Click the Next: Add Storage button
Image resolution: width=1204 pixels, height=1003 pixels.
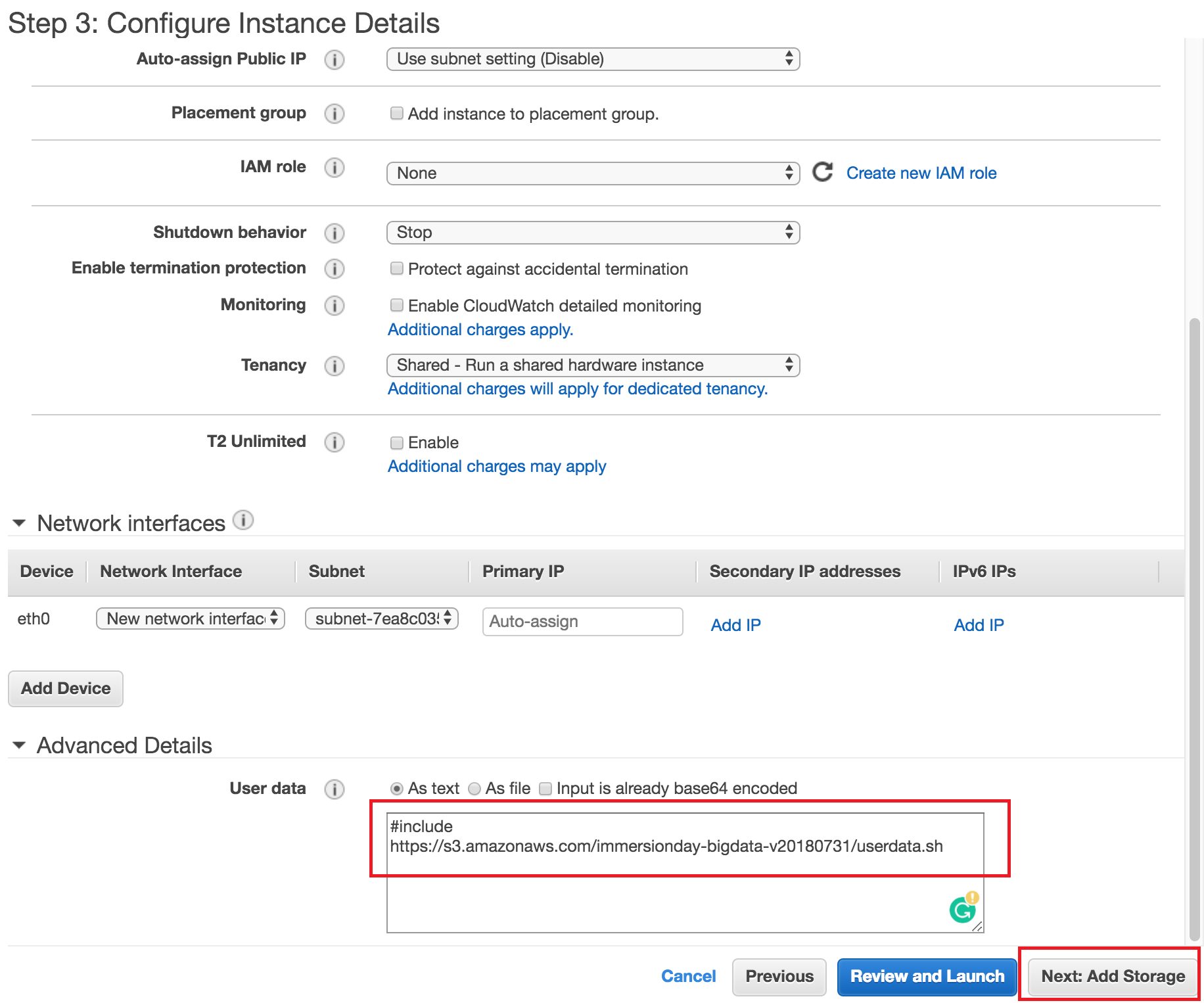click(x=1112, y=976)
